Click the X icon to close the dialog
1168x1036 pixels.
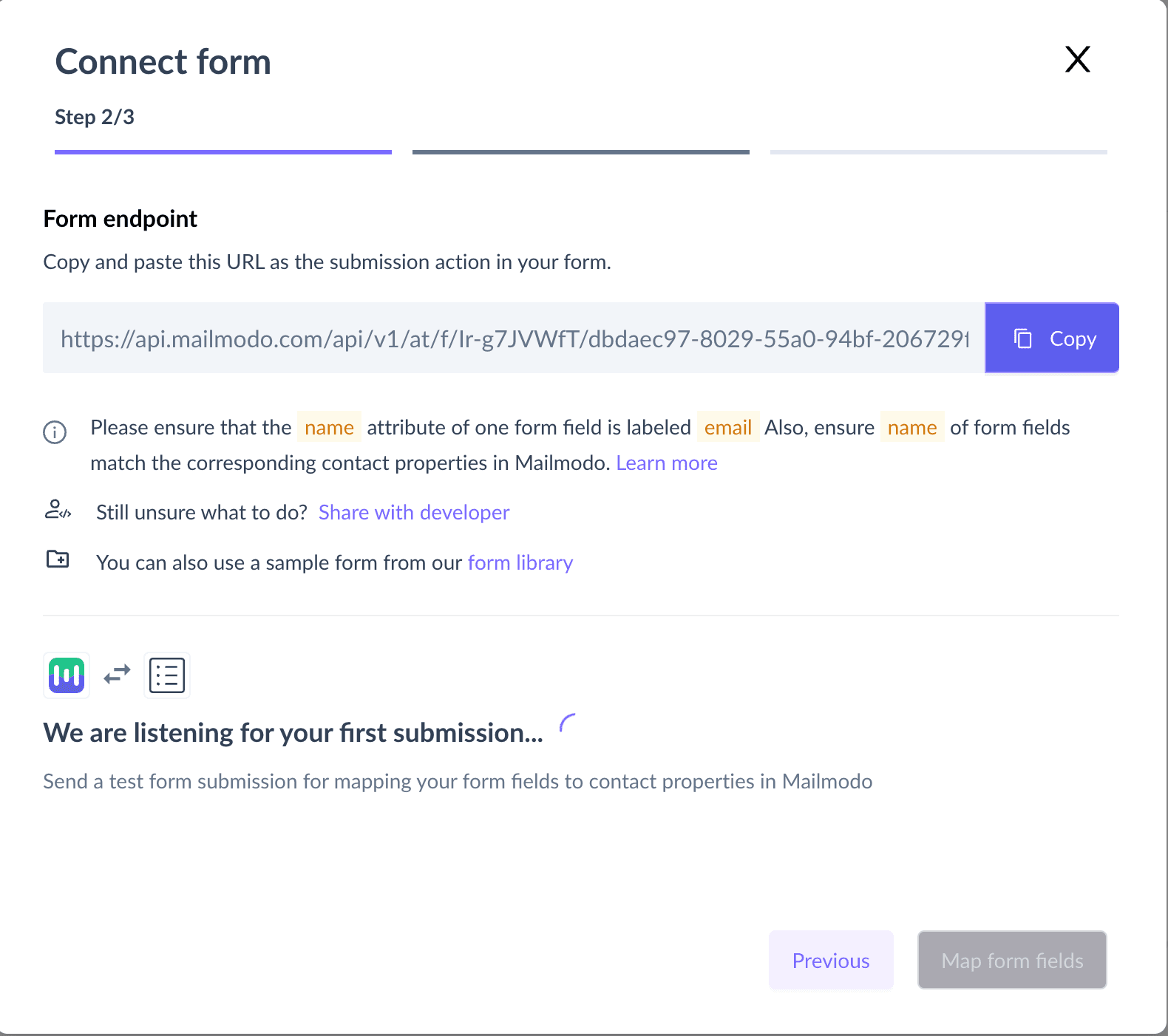point(1077,60)
